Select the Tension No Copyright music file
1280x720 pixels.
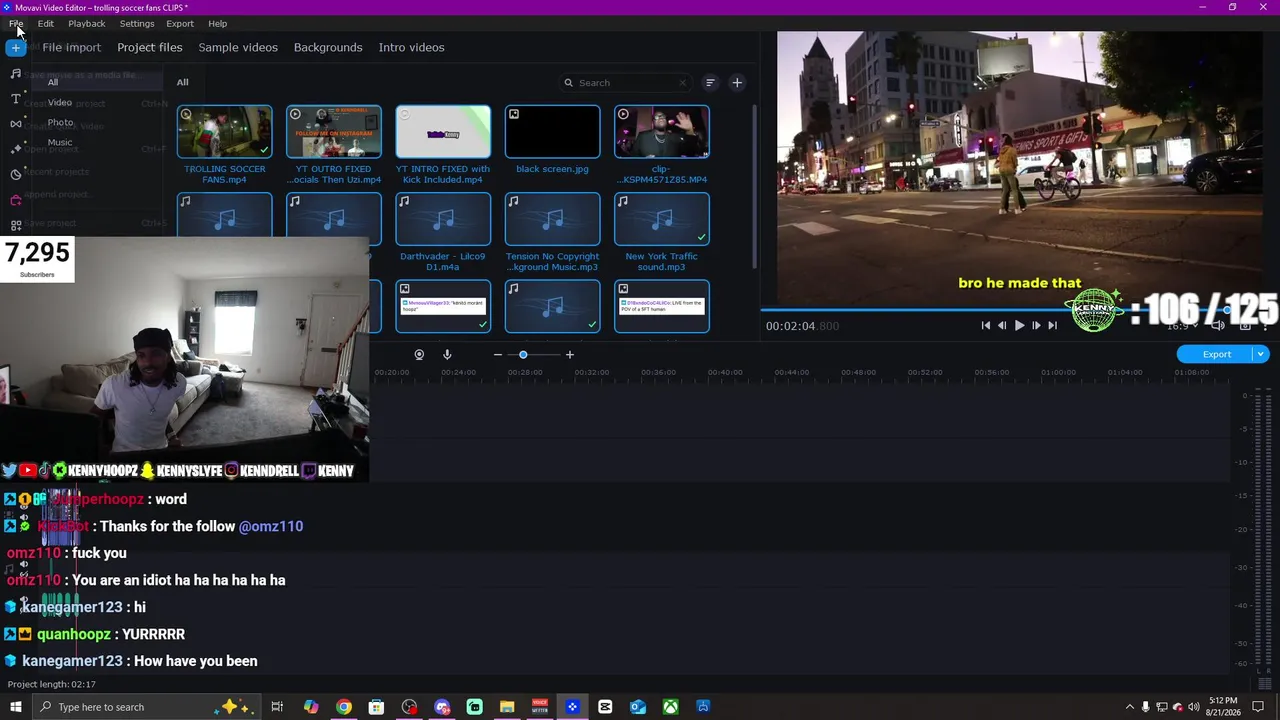(x=552, y=219)
